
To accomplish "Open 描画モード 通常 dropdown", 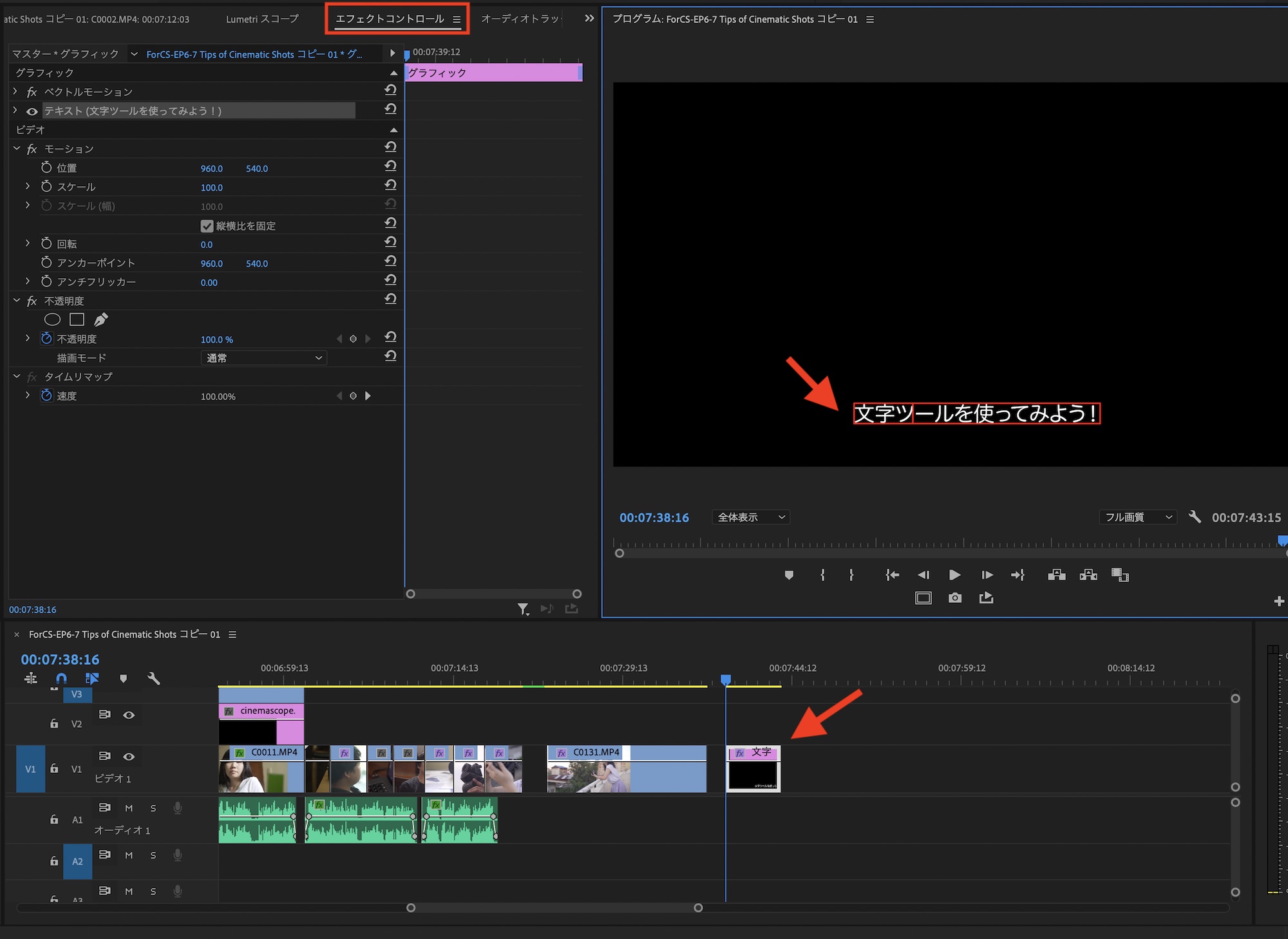I will point(263,358).
